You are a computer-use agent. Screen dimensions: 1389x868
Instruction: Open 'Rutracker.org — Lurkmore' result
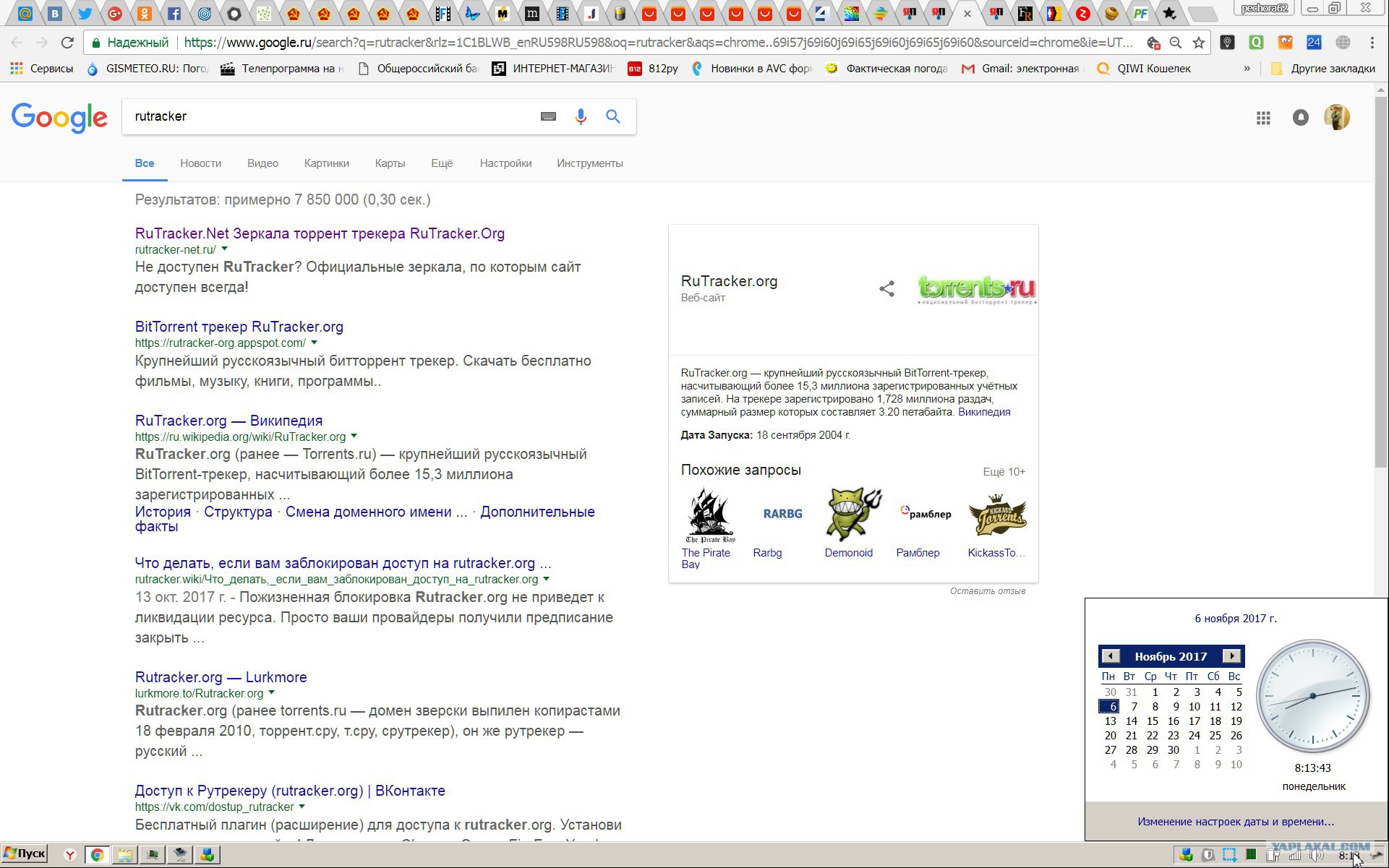click(221, 677)
